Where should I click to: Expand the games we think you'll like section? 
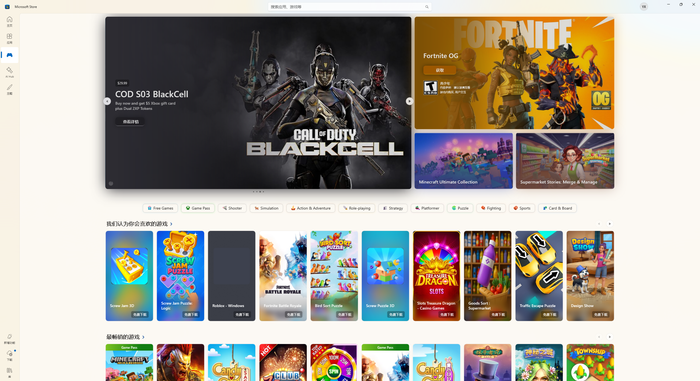(139, 224)
